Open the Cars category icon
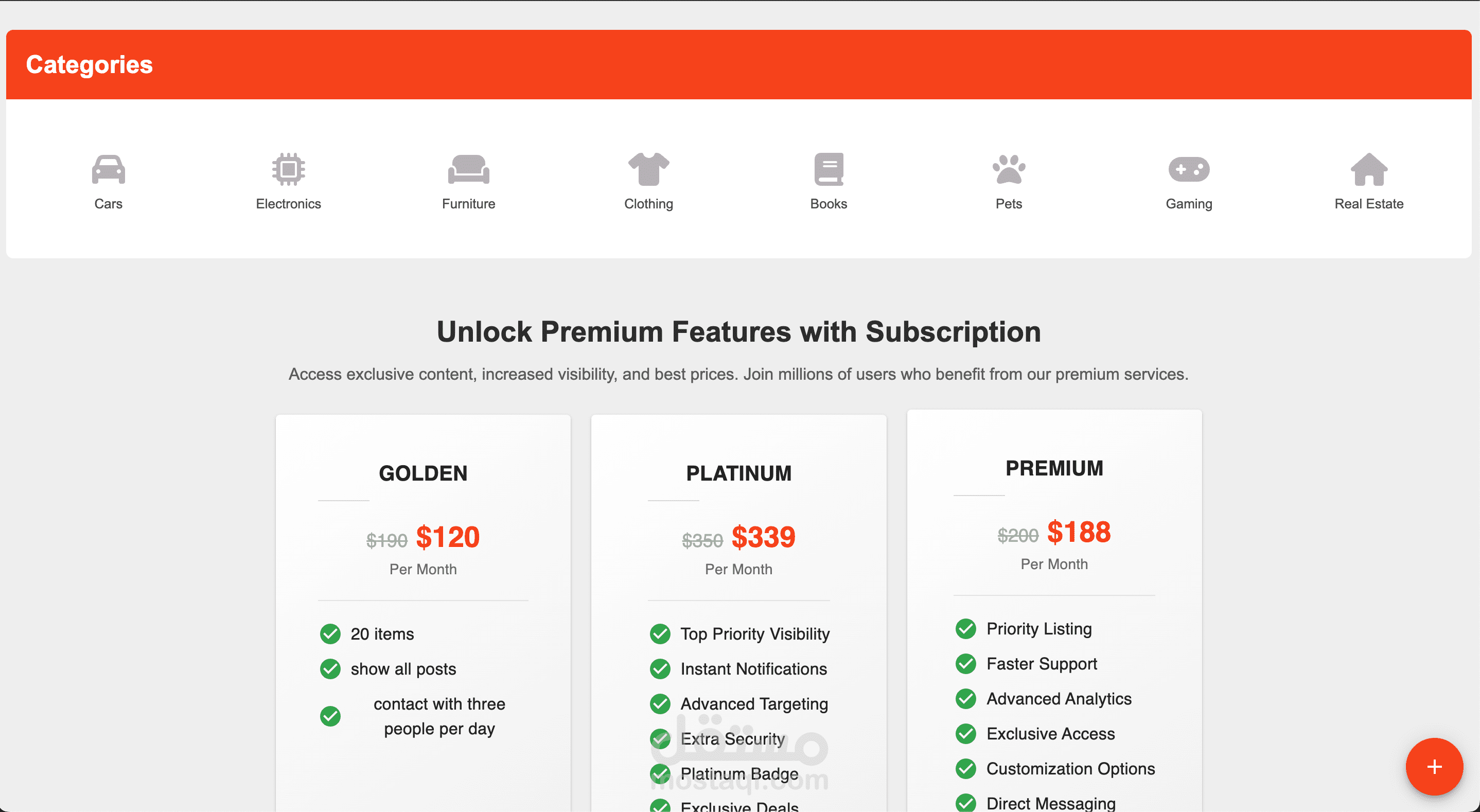This screenshot has width=1480, height=812. [108, 169]
